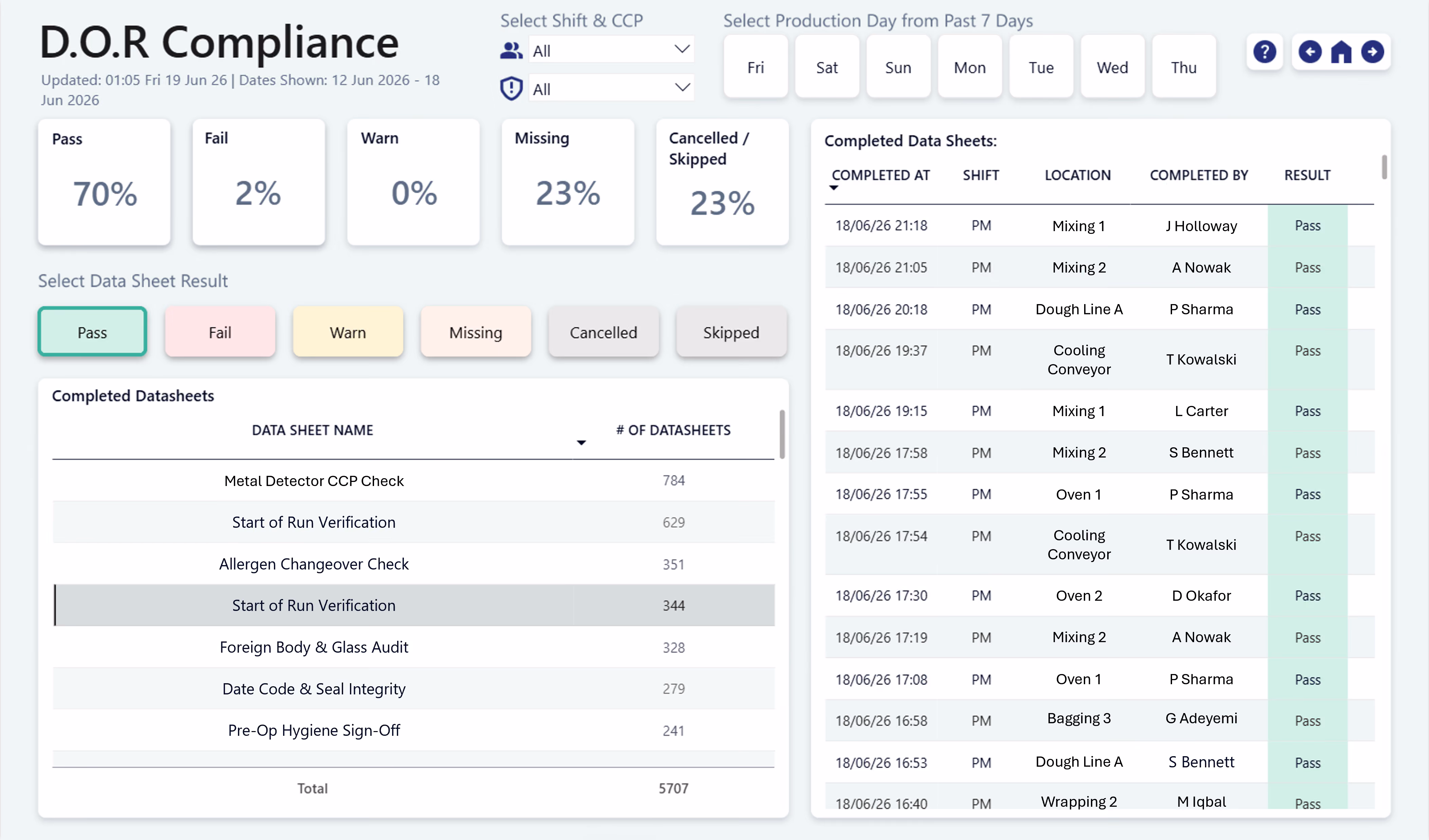Click Oven 1 in the 17:08 row
1429x840 pixels.
pos(1079,679)
